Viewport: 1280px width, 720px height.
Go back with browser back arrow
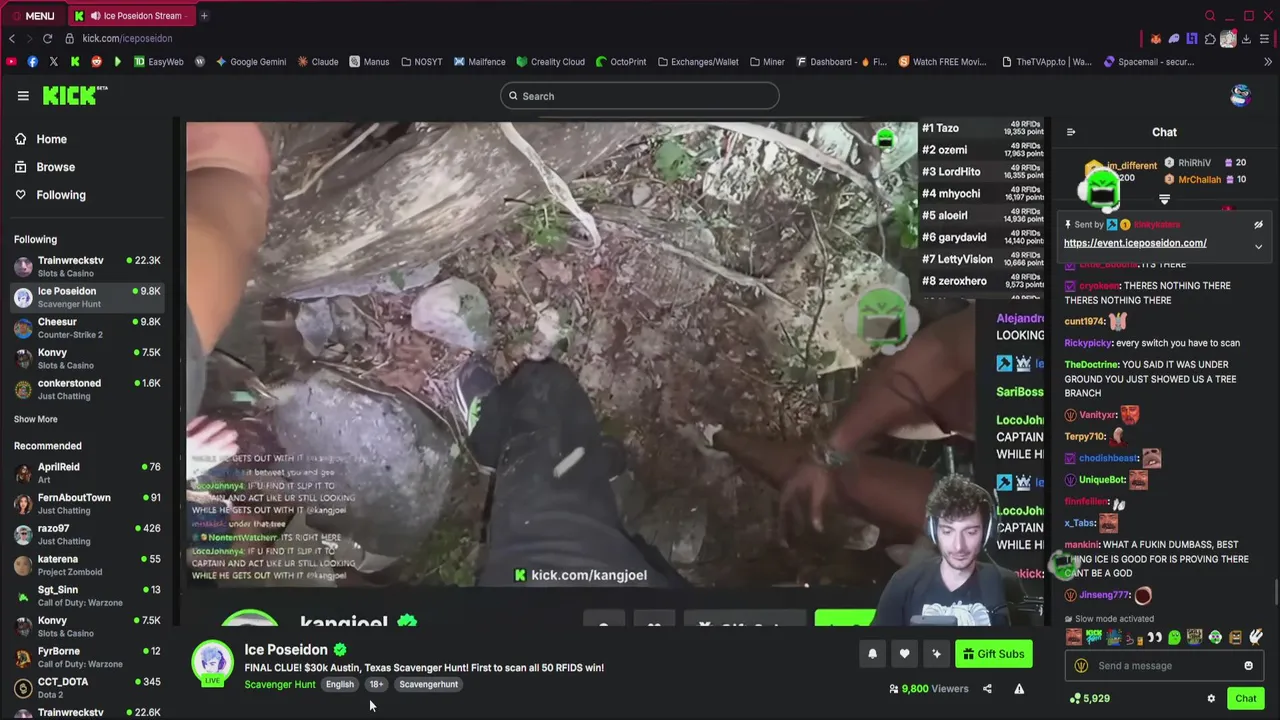pos(12,38)
